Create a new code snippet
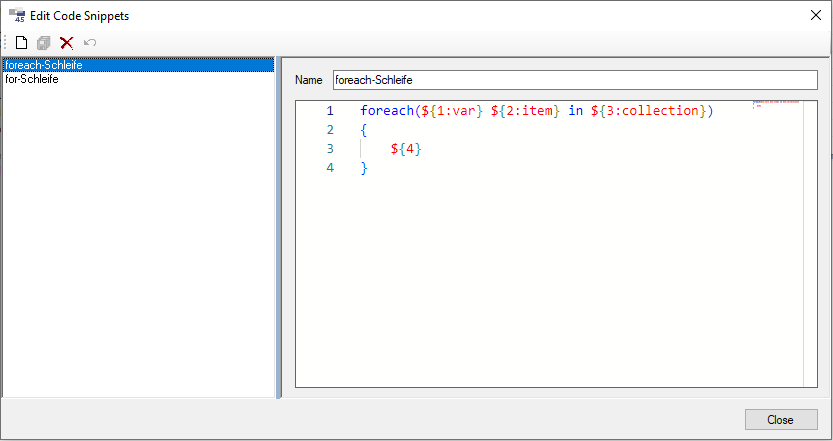Image resolution: width=833 pixels, height=441 pixels. [x=21, y=43]
